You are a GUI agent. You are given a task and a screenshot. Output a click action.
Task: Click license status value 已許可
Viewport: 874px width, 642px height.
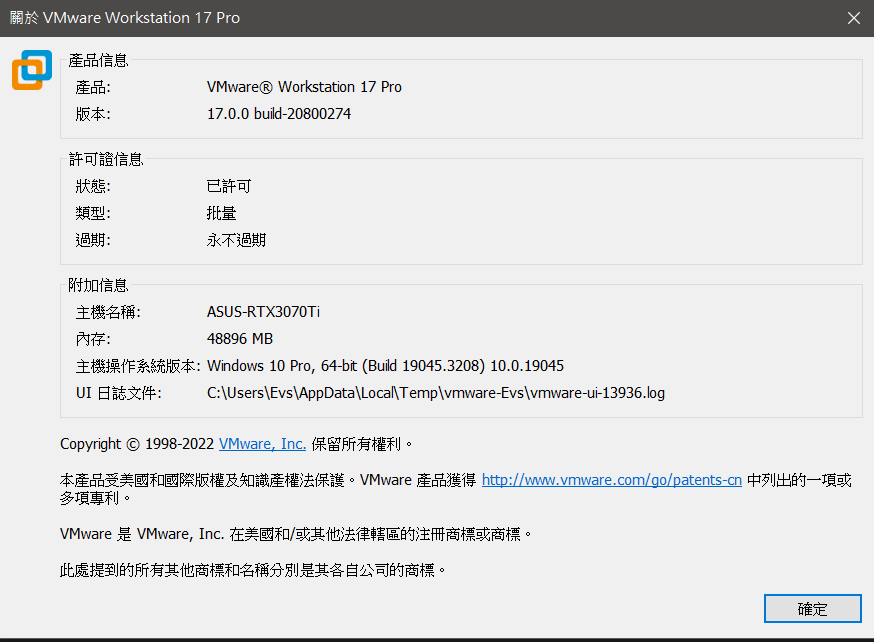pyautogui.click(x=229, y=186)
